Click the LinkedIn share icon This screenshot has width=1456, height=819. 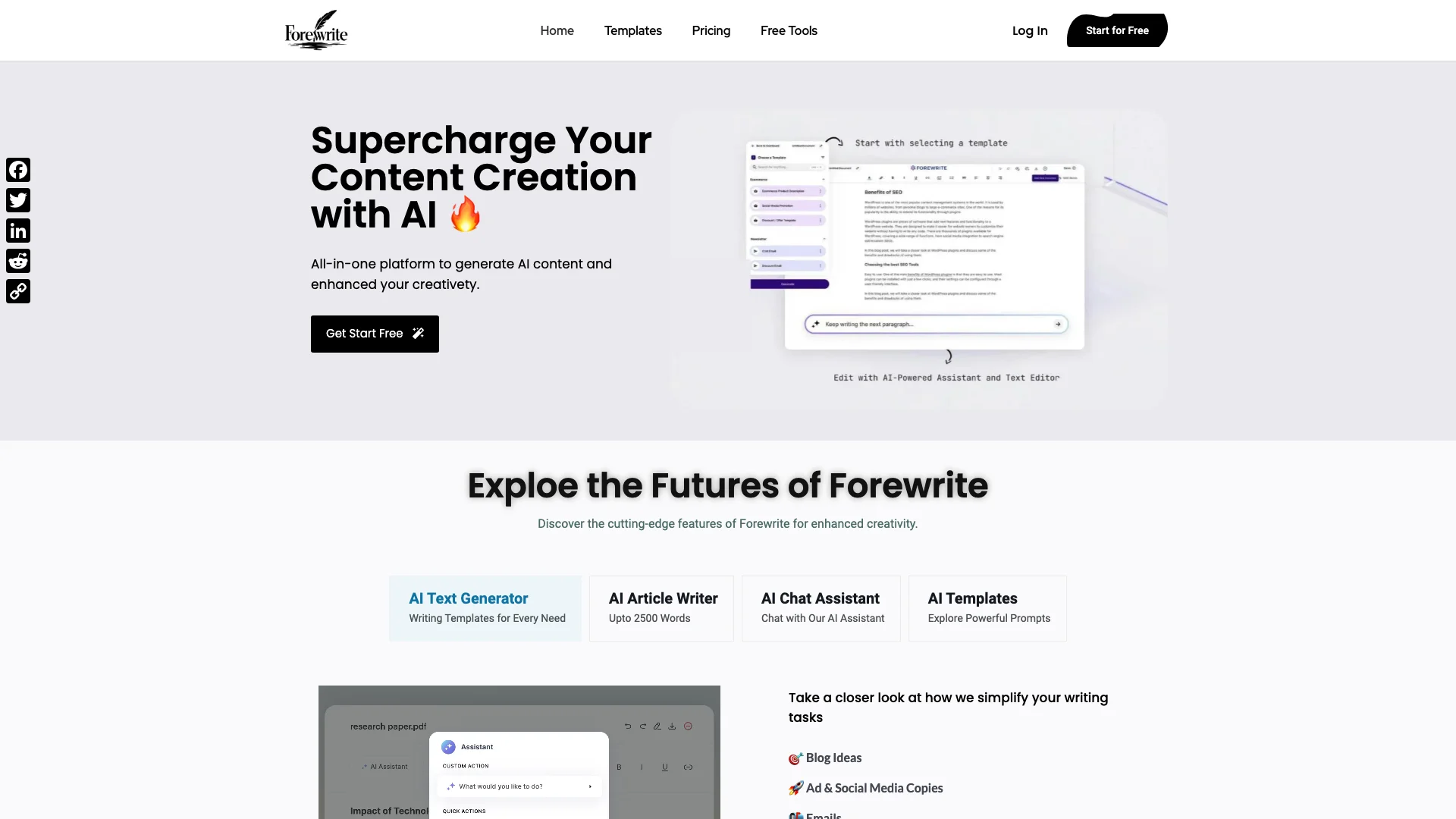click(18, 230)
